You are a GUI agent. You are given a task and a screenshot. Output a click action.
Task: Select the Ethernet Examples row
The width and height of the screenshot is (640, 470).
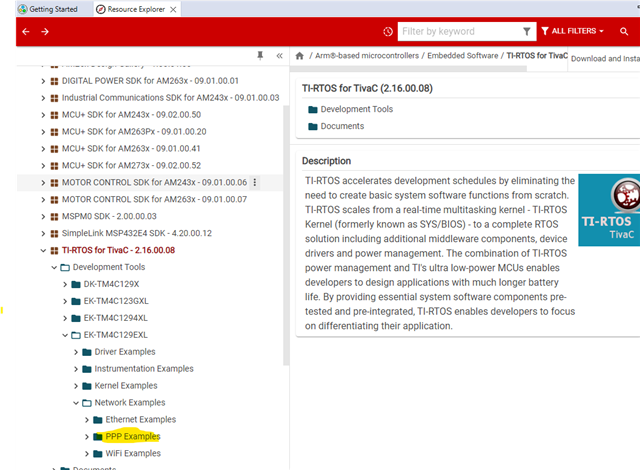[140, 420]
